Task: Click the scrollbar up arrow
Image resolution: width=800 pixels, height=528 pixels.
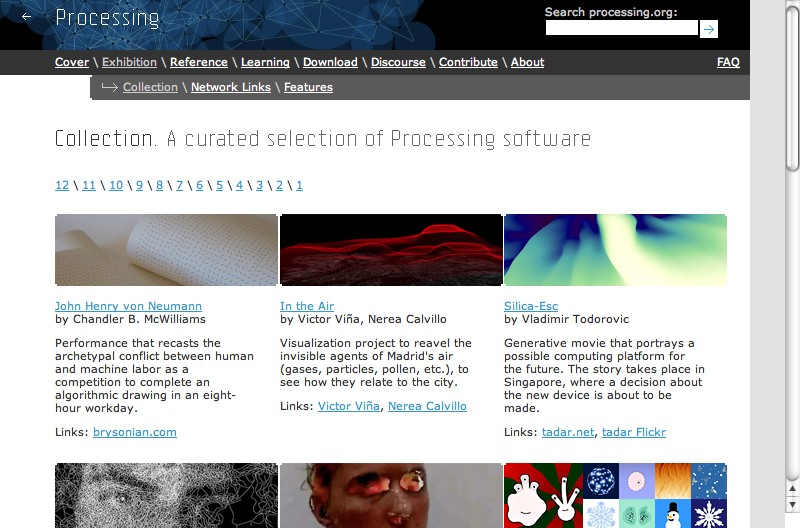Action: (792, 489)
